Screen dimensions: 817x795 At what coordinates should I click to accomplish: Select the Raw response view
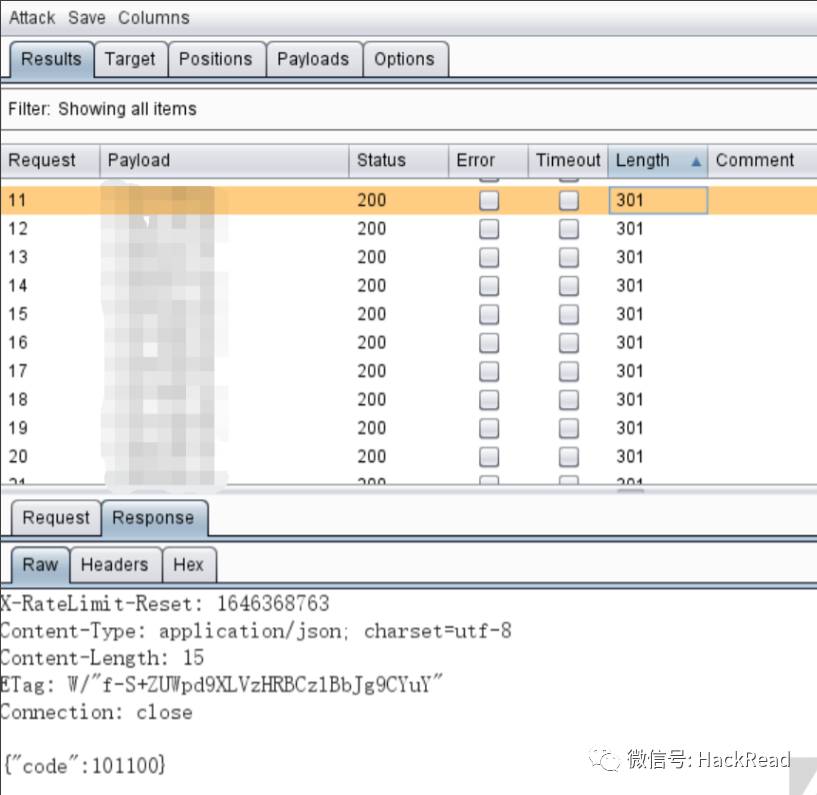[x=38, y=565]
